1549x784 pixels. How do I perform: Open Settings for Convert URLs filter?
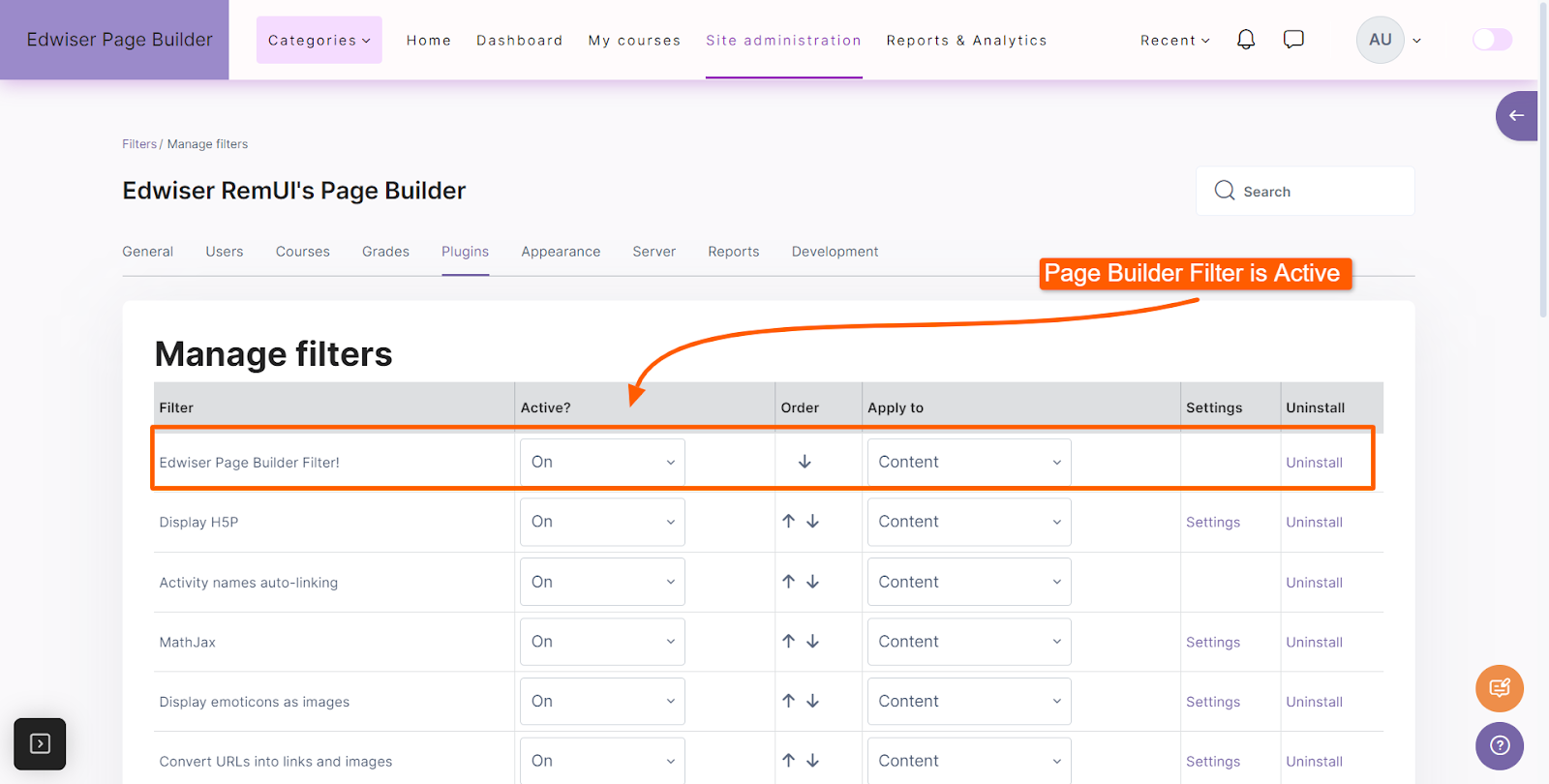[1213, 762]
